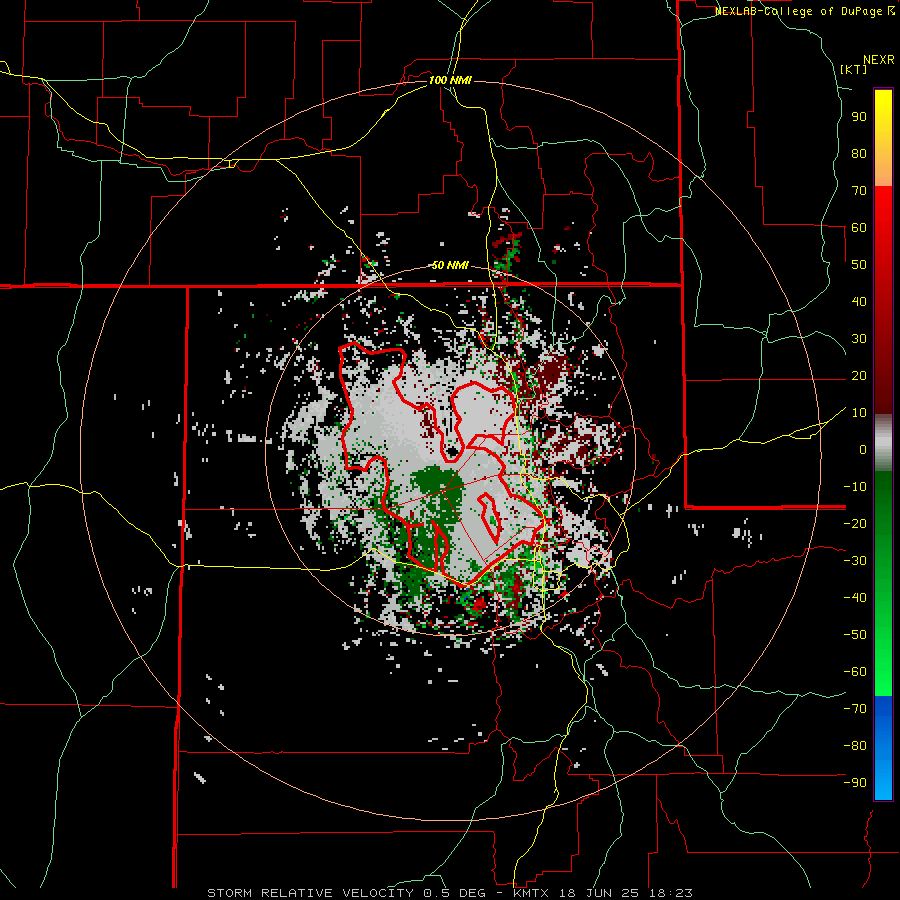
Task: Select the 60 value on the velocity scale
Action: click(x=859, y=227)
